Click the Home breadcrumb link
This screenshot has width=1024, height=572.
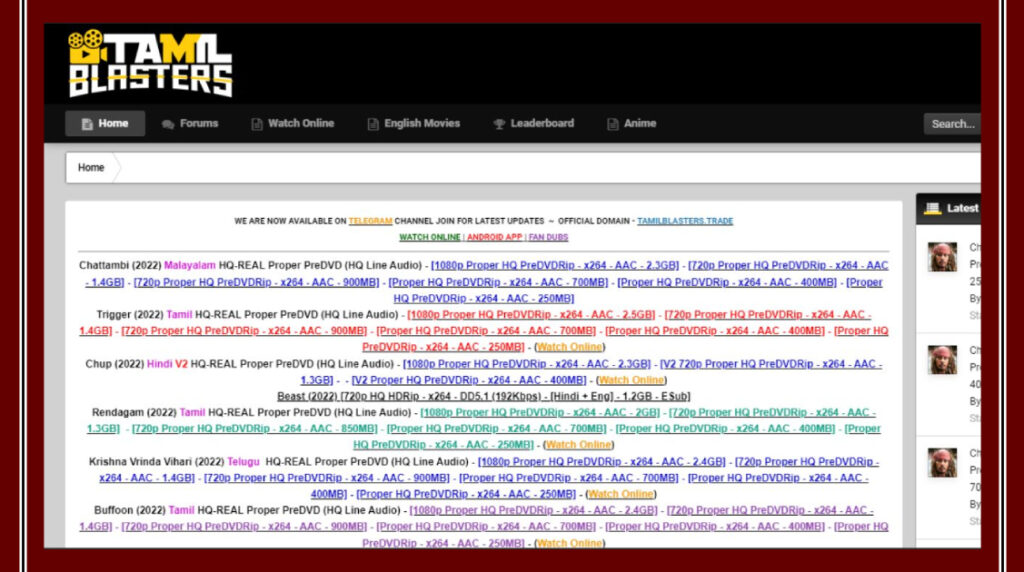click(x=91, y=168)
